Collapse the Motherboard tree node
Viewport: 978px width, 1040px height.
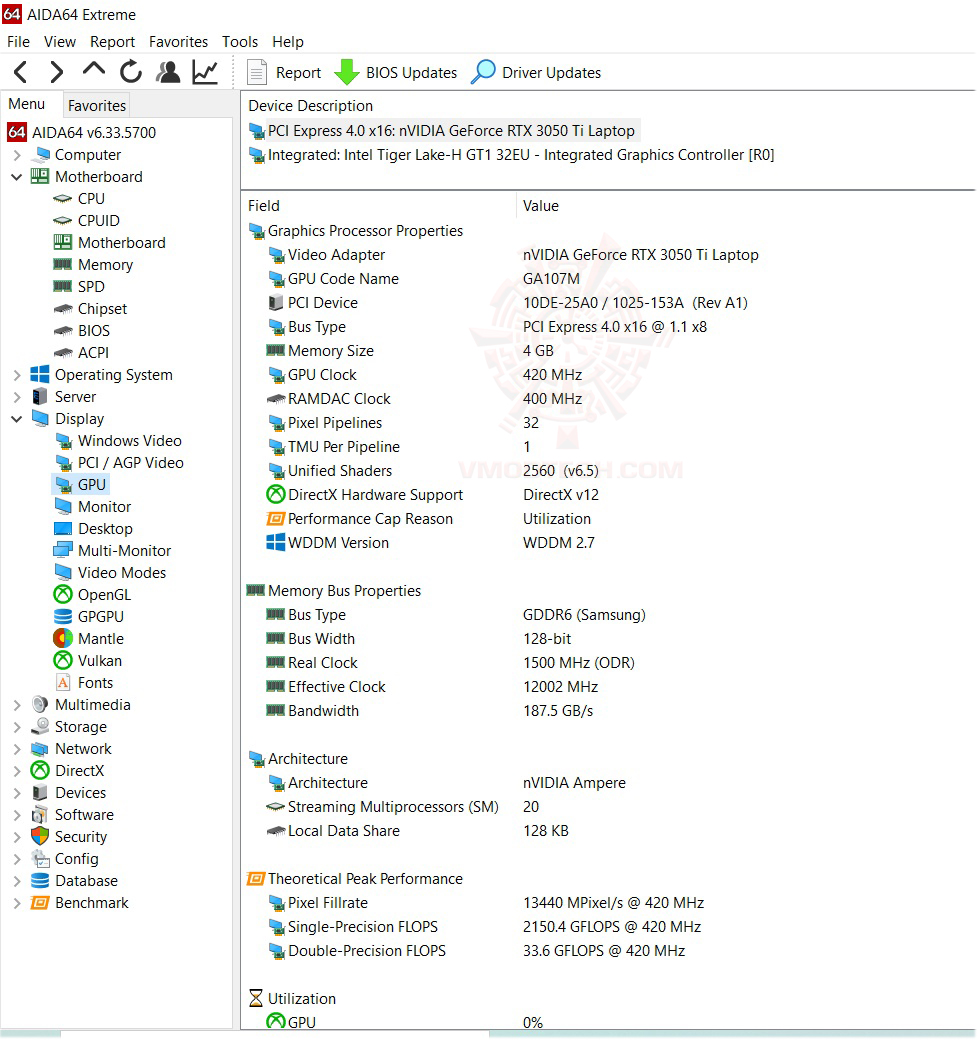point(17,177)
